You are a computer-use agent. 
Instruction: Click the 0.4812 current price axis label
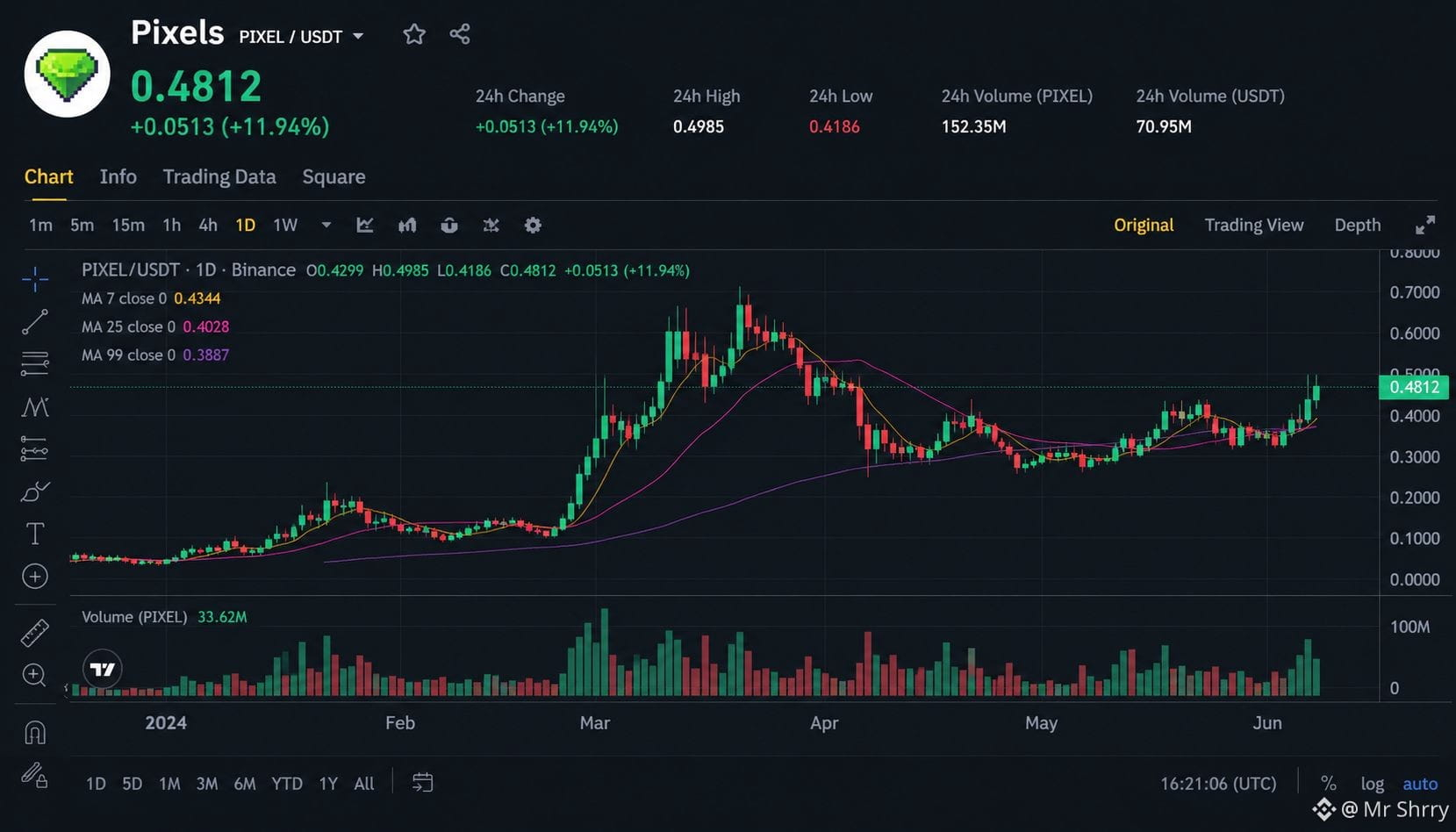click(1414, 387)
